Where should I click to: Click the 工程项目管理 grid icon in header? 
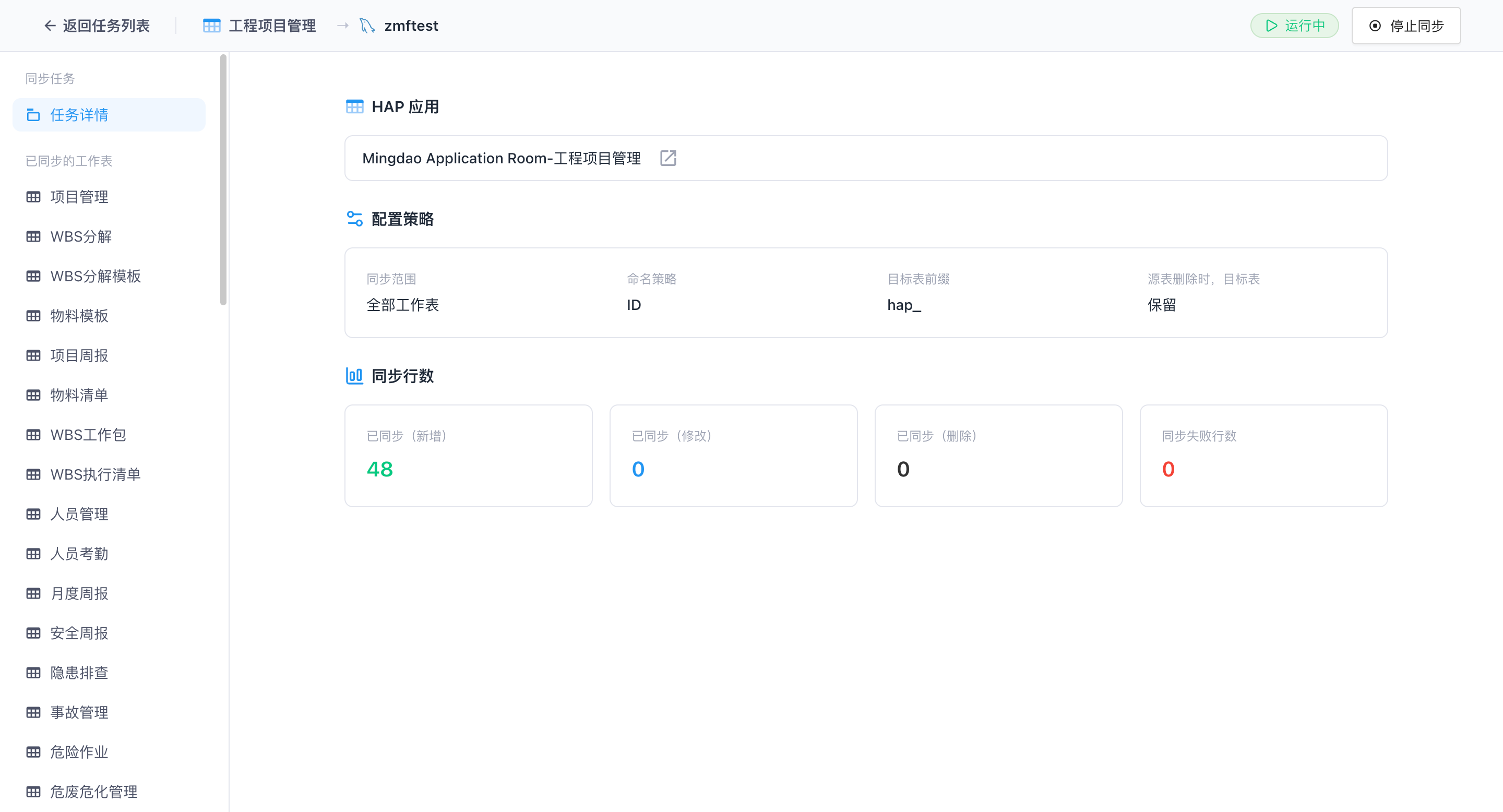tap(211, 26)
